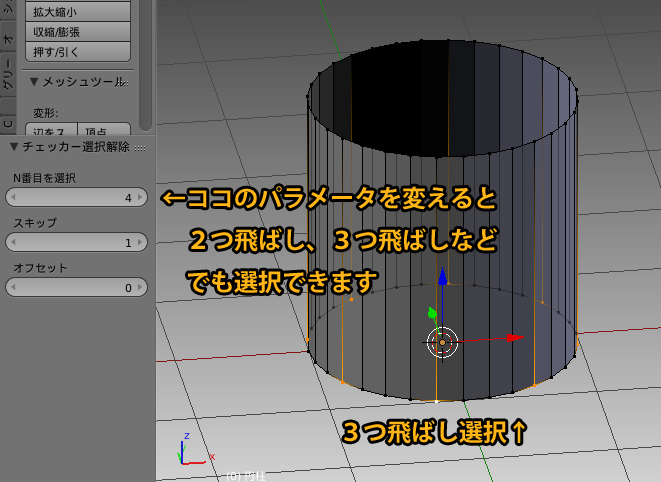The width and height of the screenshot is (661, 482).
Task: Collapse the チェッカー選択解除 panel triangle
Action: (x=14, y=147)
